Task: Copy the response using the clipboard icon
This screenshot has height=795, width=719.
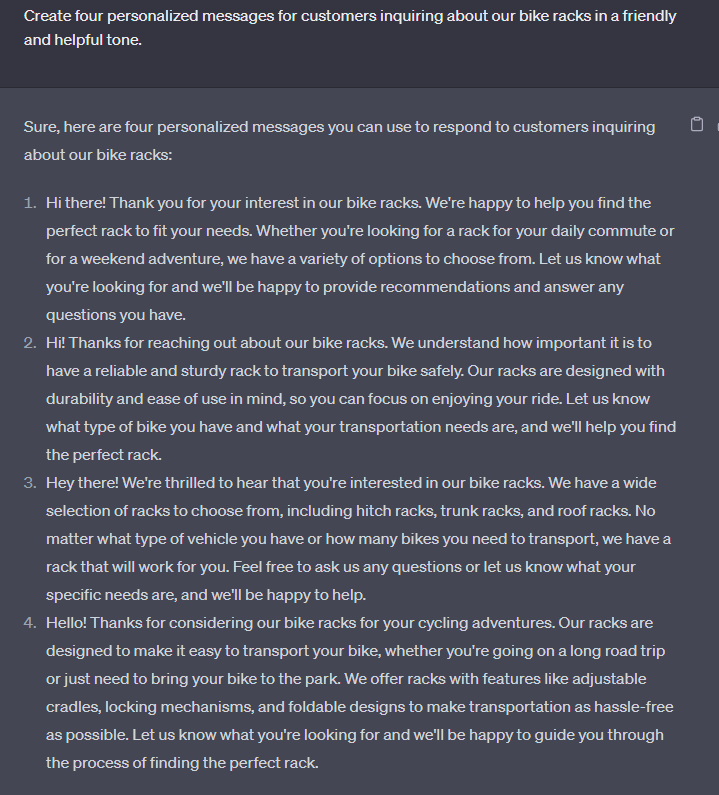Action: 697,125
